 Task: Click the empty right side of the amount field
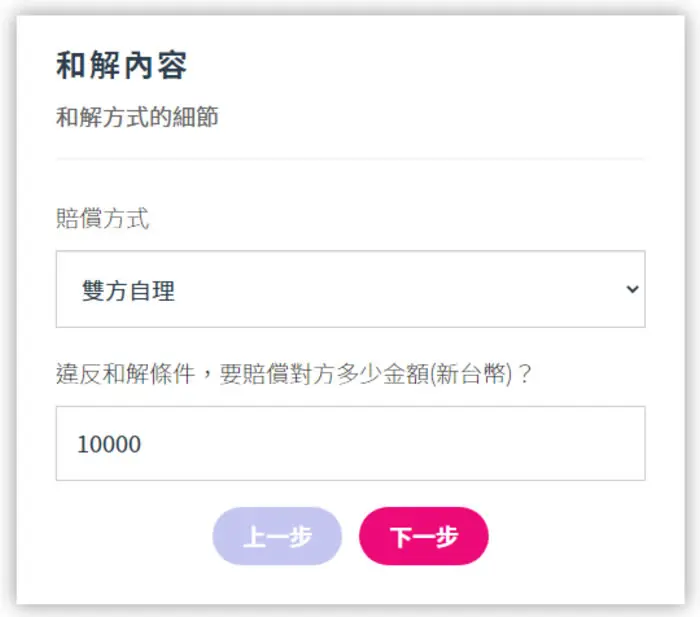(x=491, y=443)
